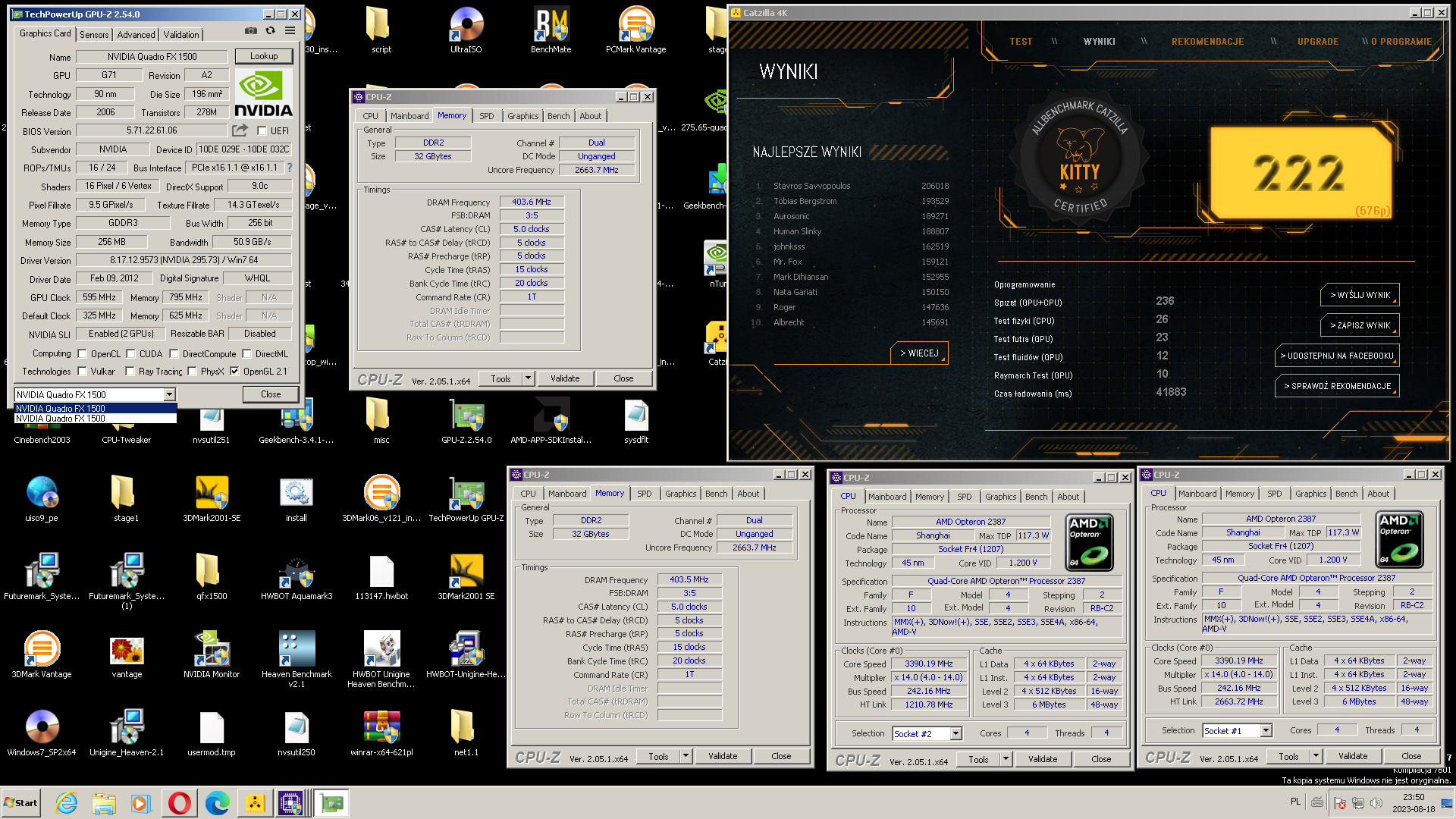
Task: Open PCMark Vantage desktop icon
Action: (x=635, y=30)
